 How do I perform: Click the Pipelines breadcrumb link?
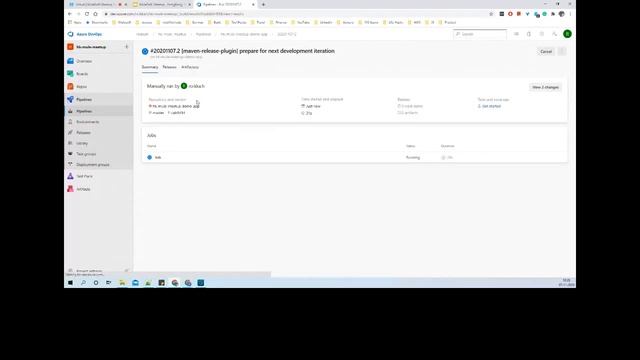[x=203, y=34]
